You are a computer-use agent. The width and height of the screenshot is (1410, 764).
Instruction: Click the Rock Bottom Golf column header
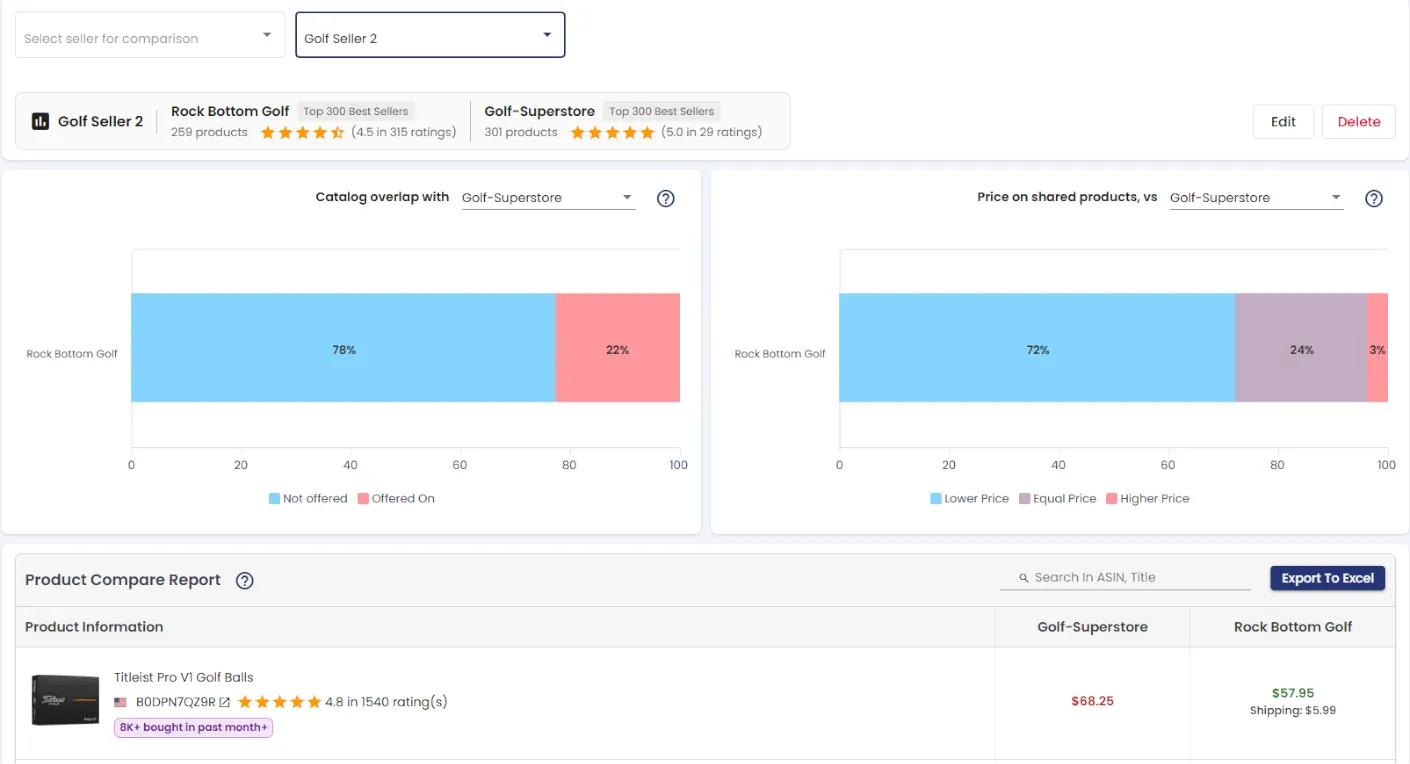pos(1293,627)
